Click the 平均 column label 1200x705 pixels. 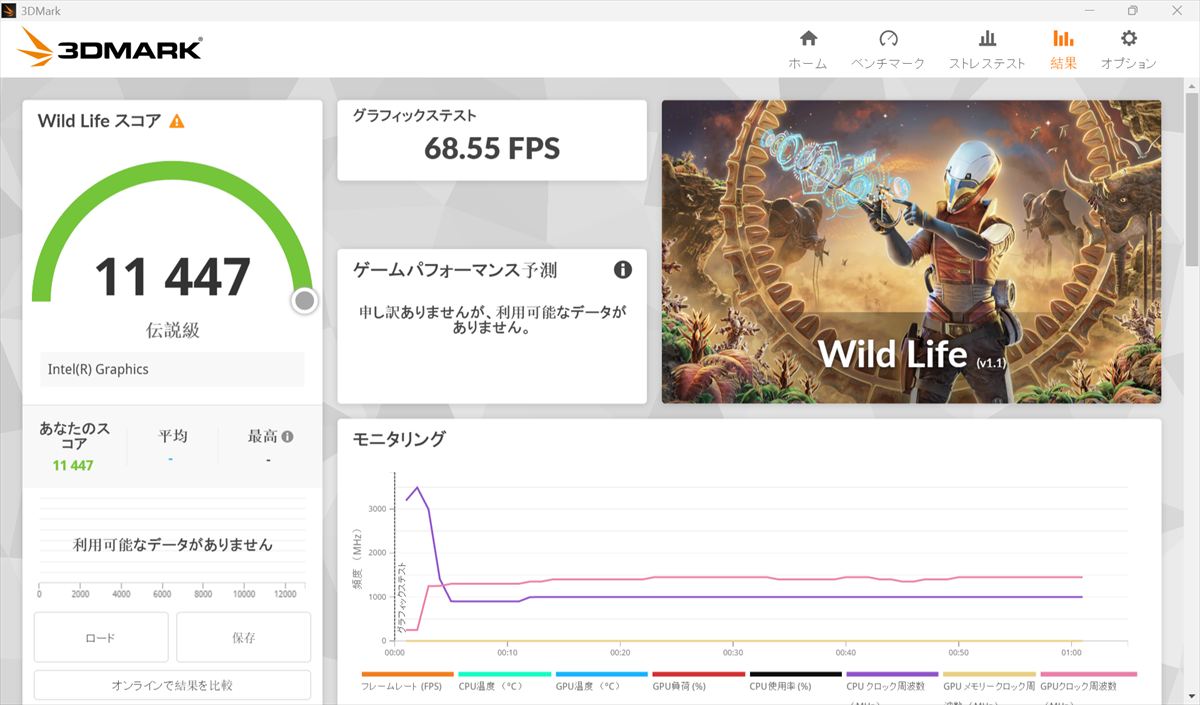172,437
